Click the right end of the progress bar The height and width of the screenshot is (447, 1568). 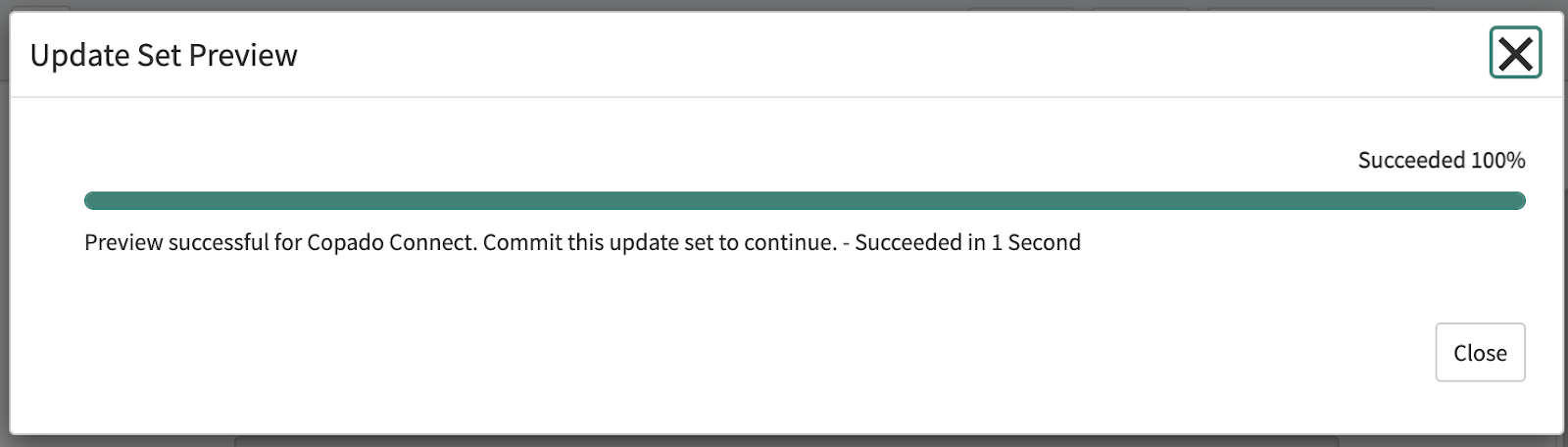tap(1518, 201)
